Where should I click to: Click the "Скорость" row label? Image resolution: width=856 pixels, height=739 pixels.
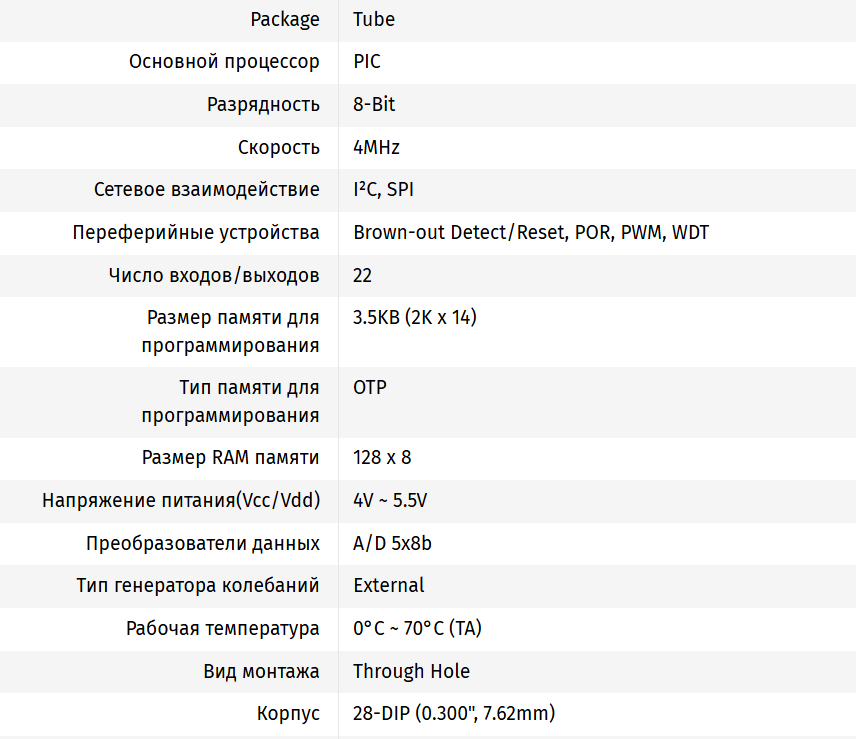(x=278, y=147)
